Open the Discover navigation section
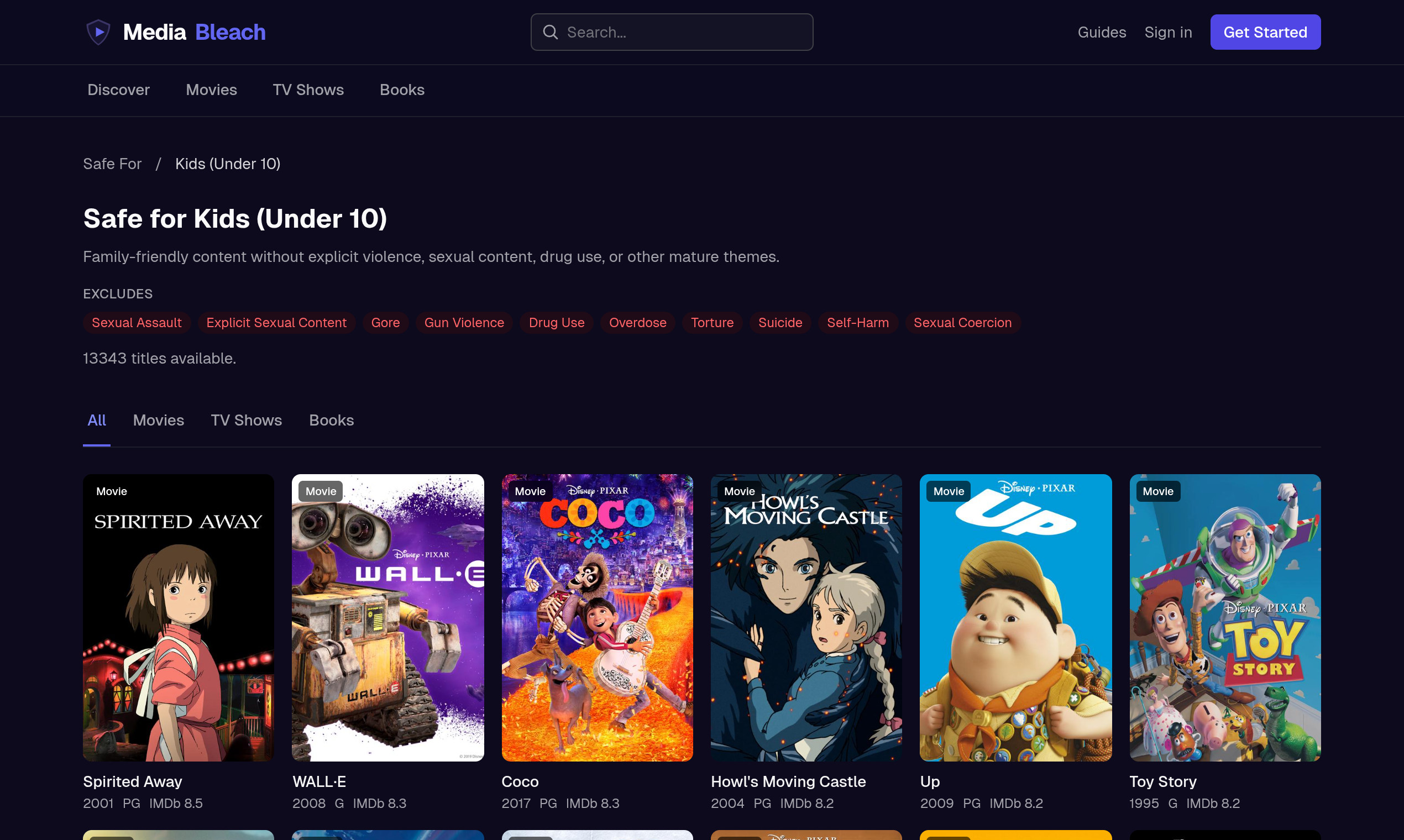1404x840 pixels. pos(118,90)
